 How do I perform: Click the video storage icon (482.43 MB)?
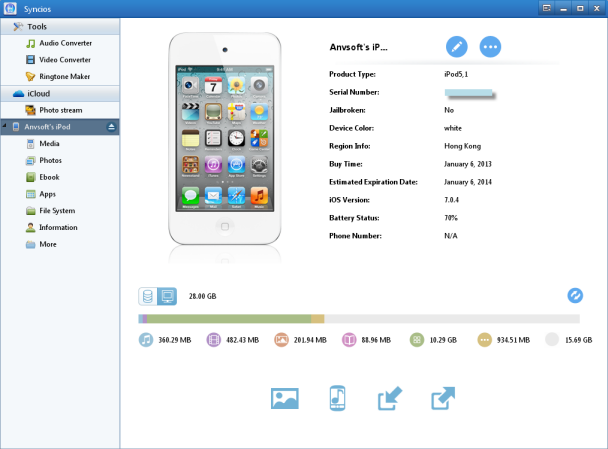214,340
